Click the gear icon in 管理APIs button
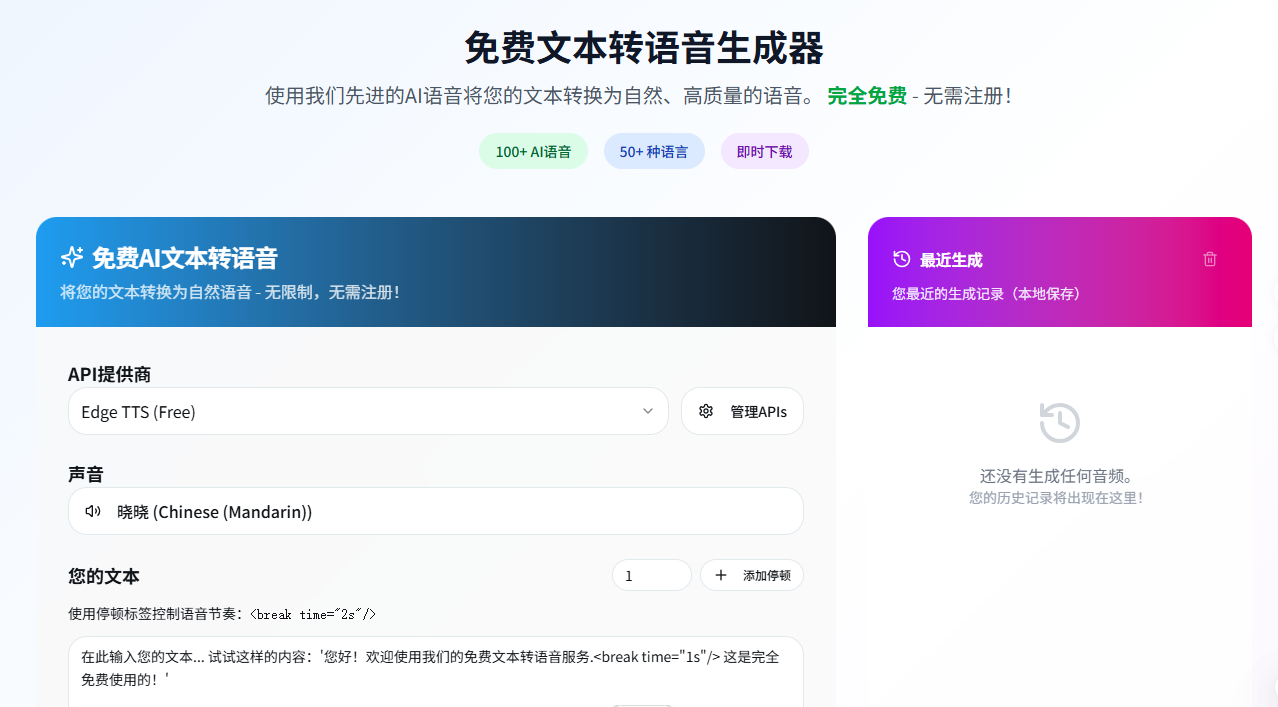This screenshot has height=707, width=1278. pyautogui.click(x=706, y=411)
